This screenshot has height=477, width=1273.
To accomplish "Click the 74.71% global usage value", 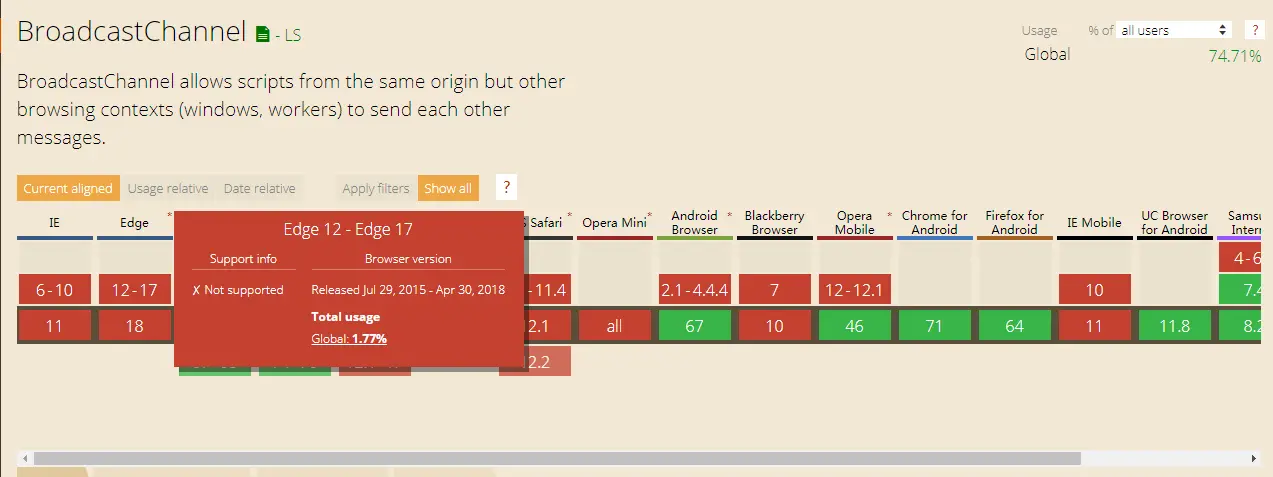I will [1235, 56].
